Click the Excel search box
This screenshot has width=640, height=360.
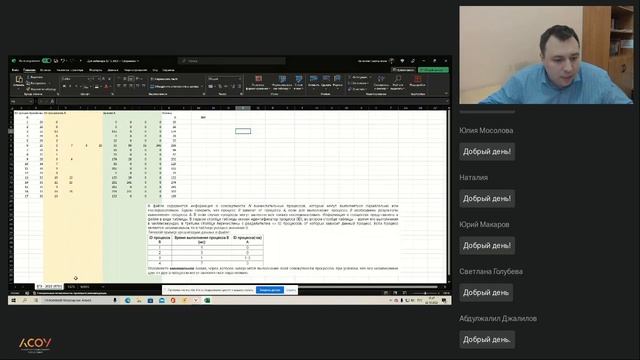tap(231, 61)
